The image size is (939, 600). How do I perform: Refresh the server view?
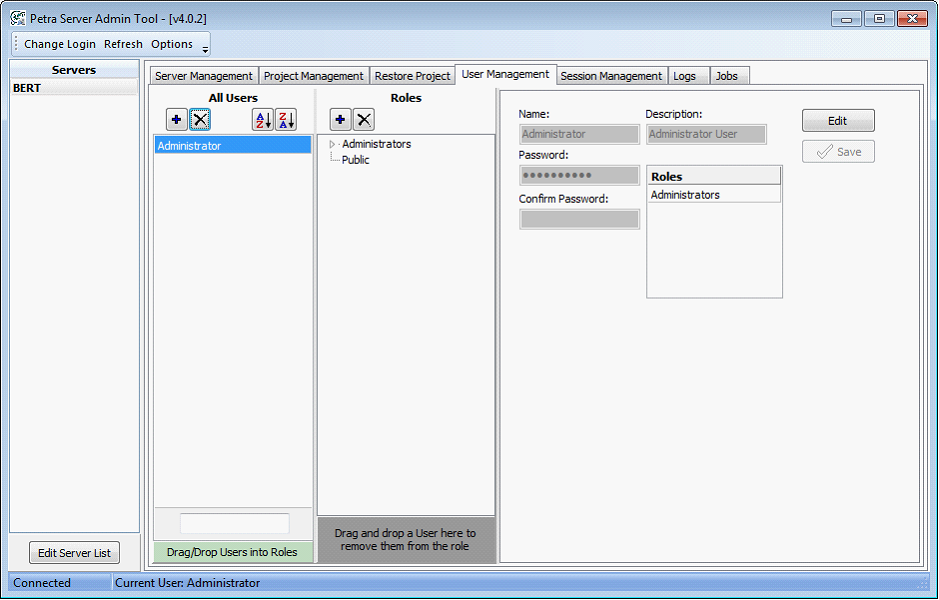[123, 44]
